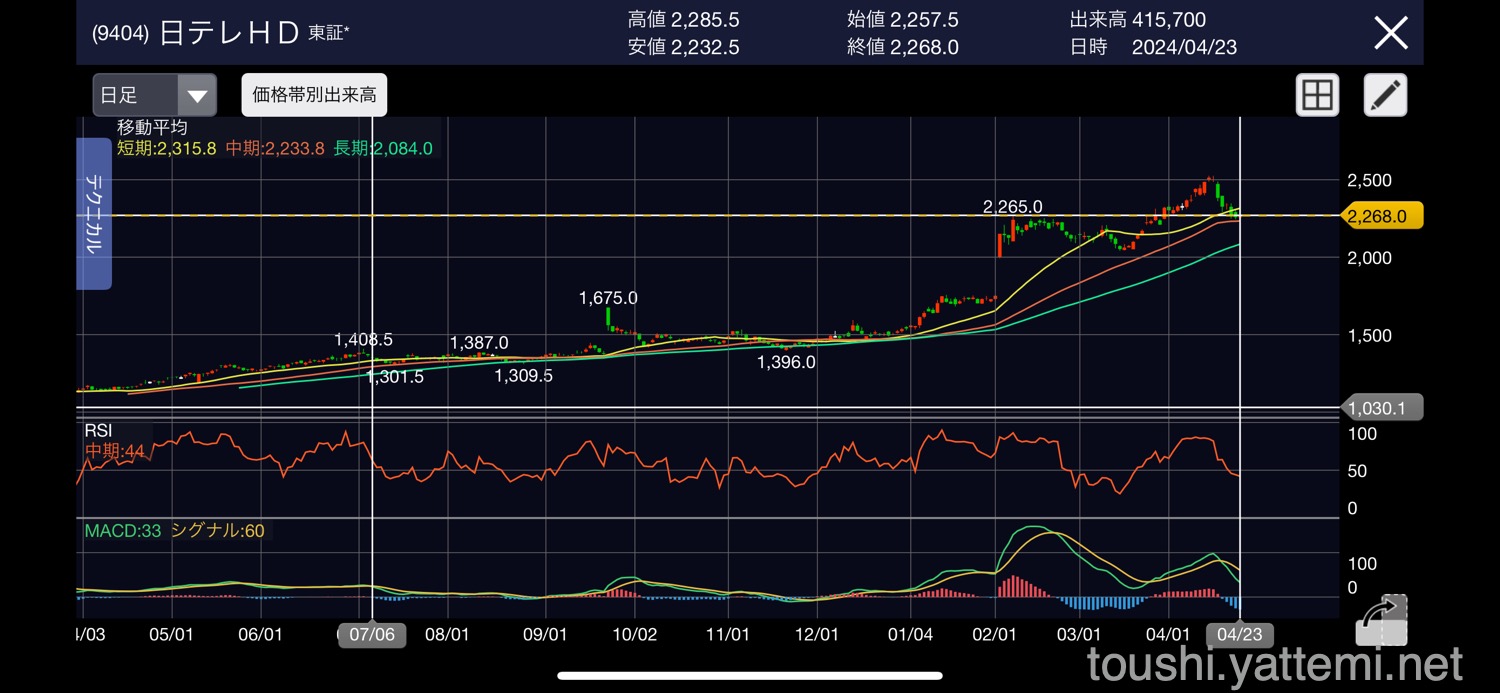Viewport: 1500px width, 693px height.
Task: Tap the MACD indicator value label
Action: [x=122, y=531]
